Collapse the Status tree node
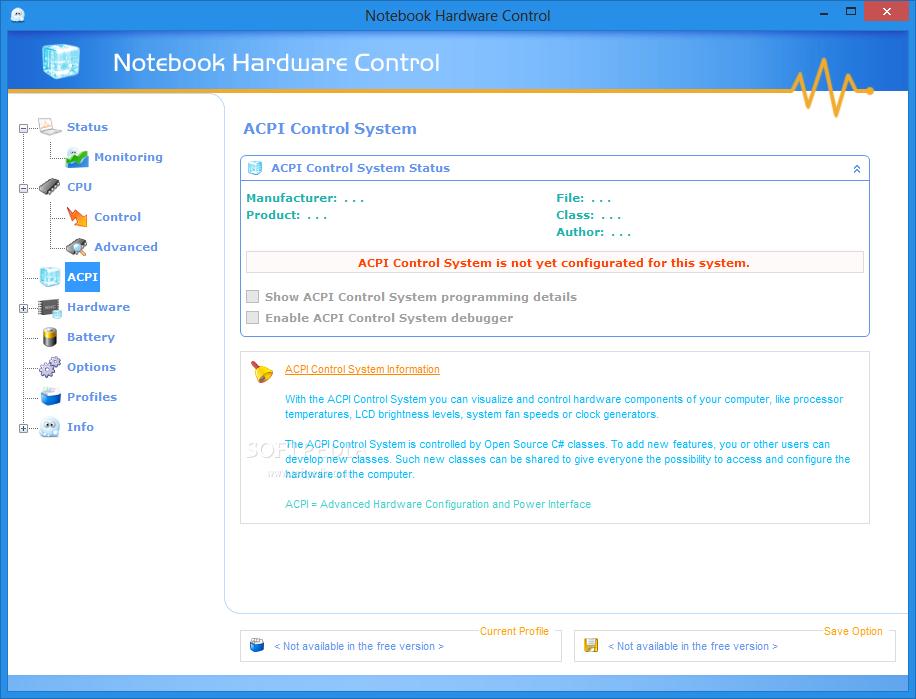Screen dimensions: 916x699 [23, 128]
